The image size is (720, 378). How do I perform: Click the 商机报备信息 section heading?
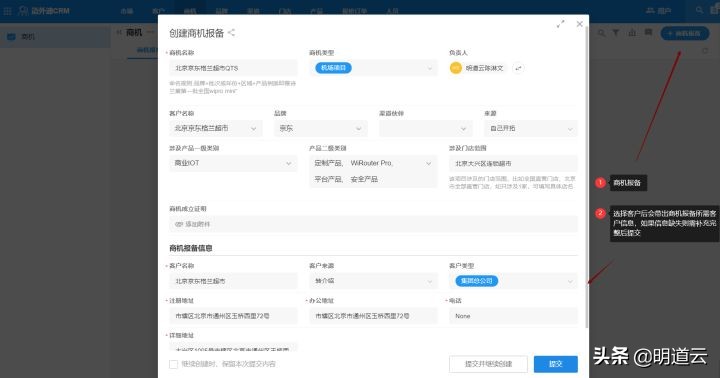point(191,248)
